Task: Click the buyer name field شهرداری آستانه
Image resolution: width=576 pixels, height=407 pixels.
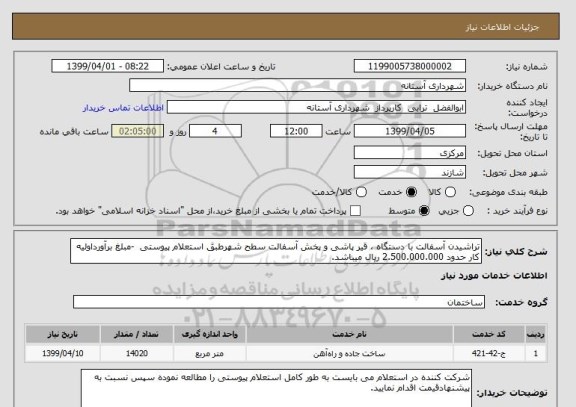Action: 298,86
